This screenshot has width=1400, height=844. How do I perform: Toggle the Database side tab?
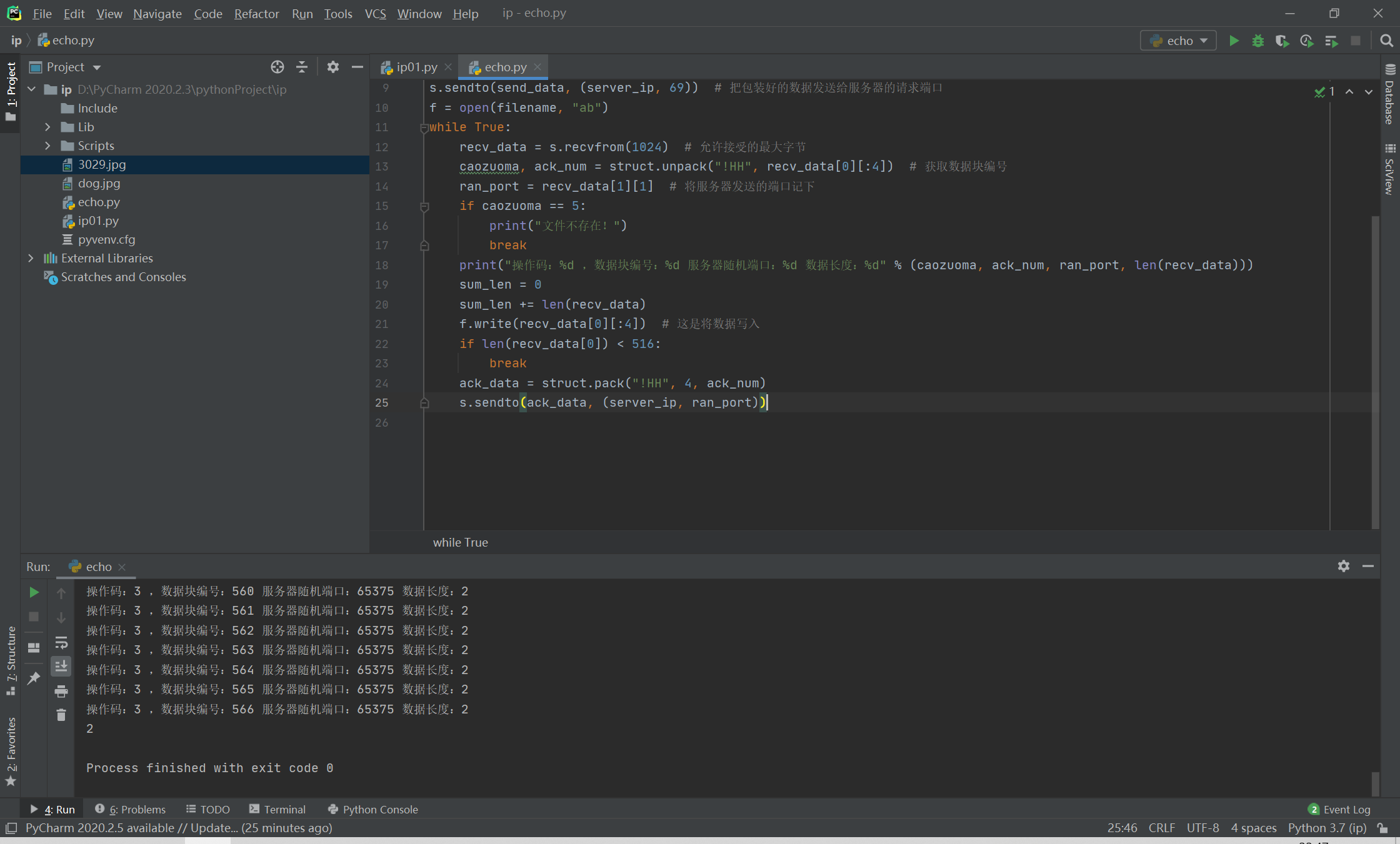click(x=1390, y=95)
